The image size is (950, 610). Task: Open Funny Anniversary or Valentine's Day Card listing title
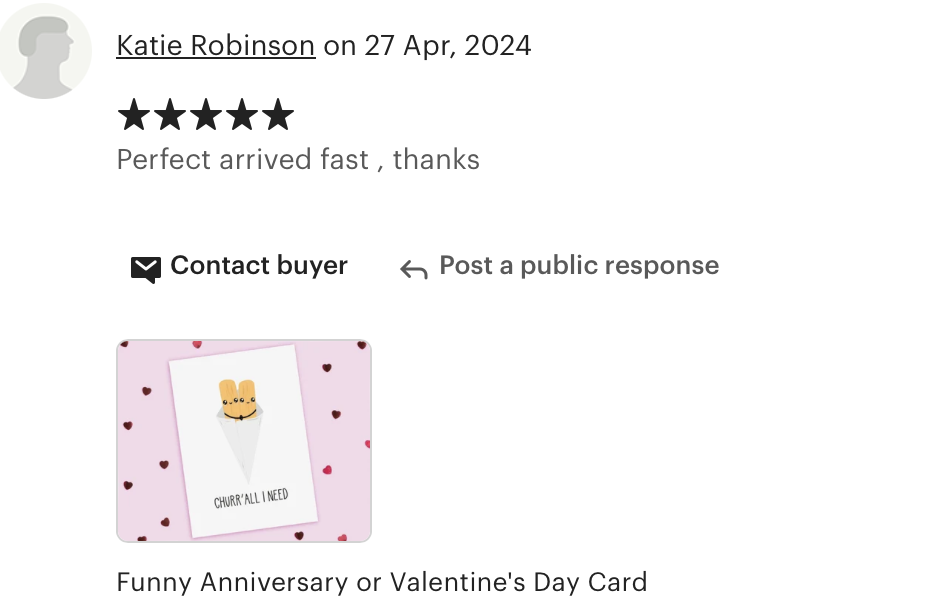click(x=382, y=582)
